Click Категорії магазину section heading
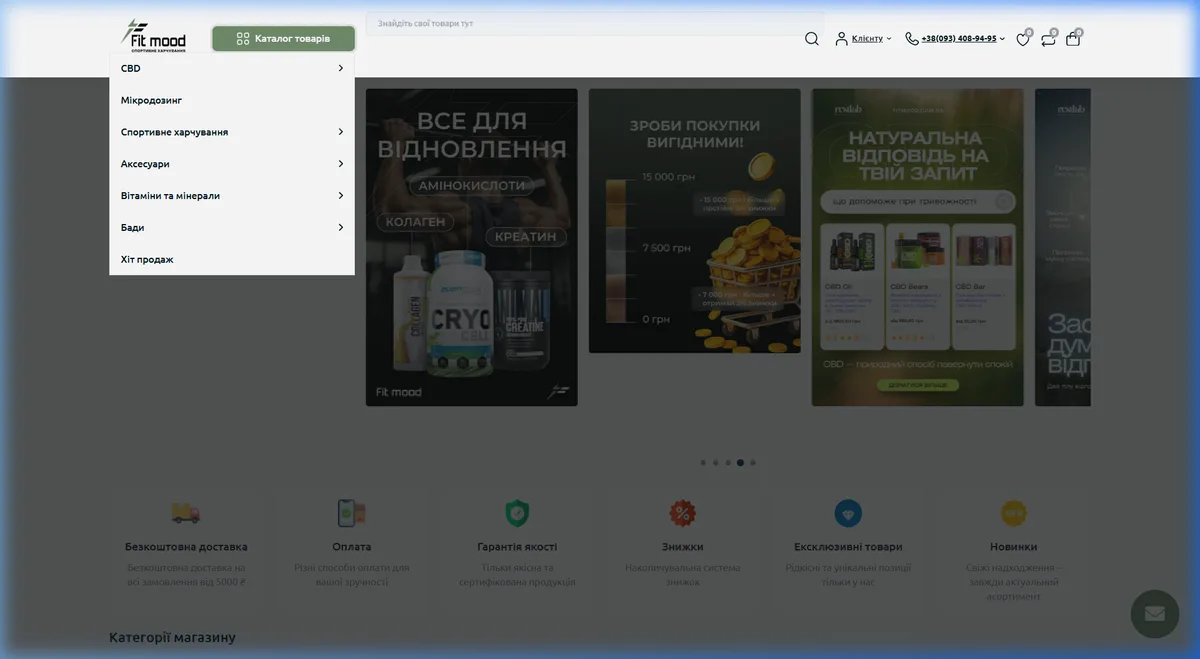The width and height of the screenshot is (1200, 659). click(172, 637)
